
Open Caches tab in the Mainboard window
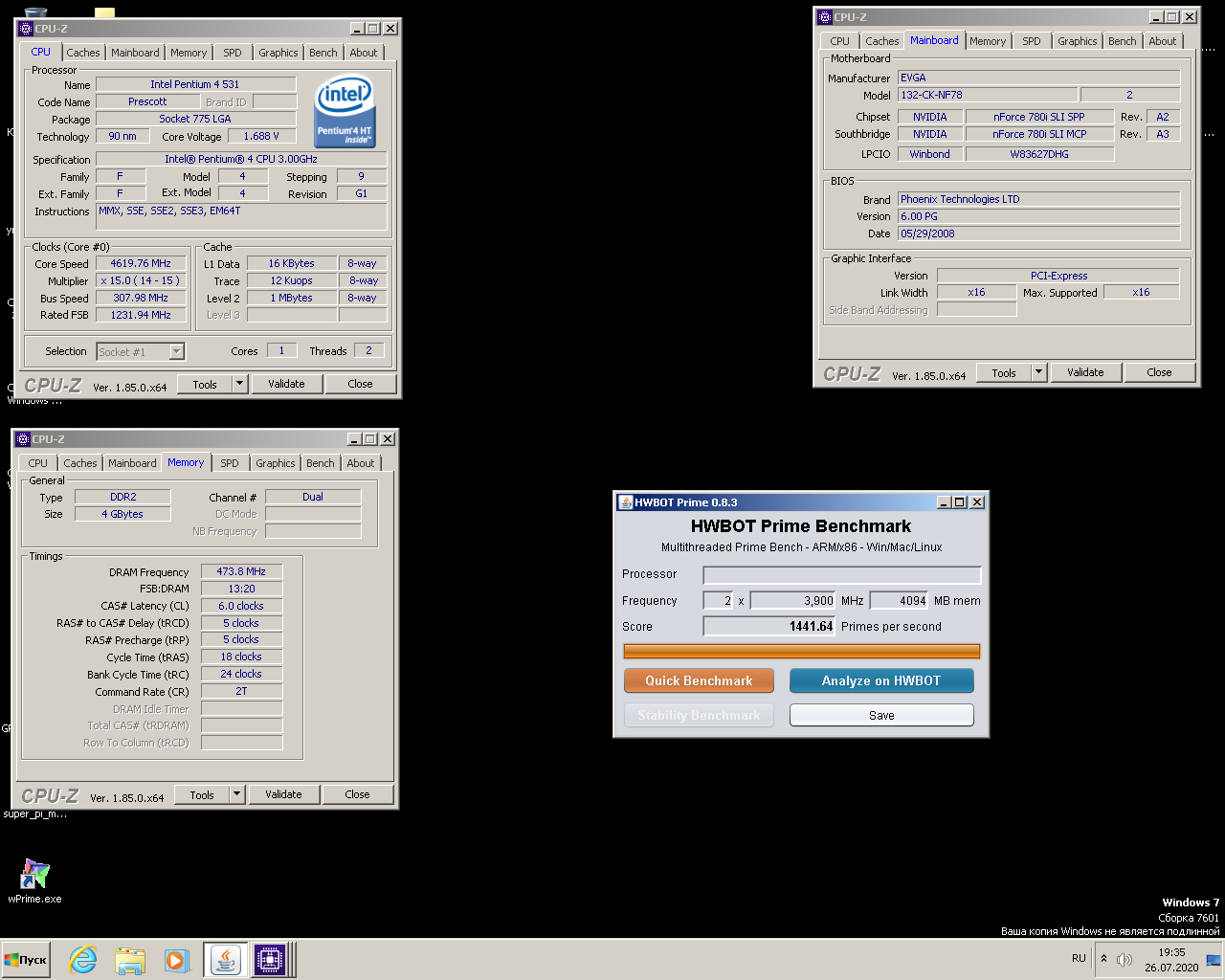pos(882,41)
